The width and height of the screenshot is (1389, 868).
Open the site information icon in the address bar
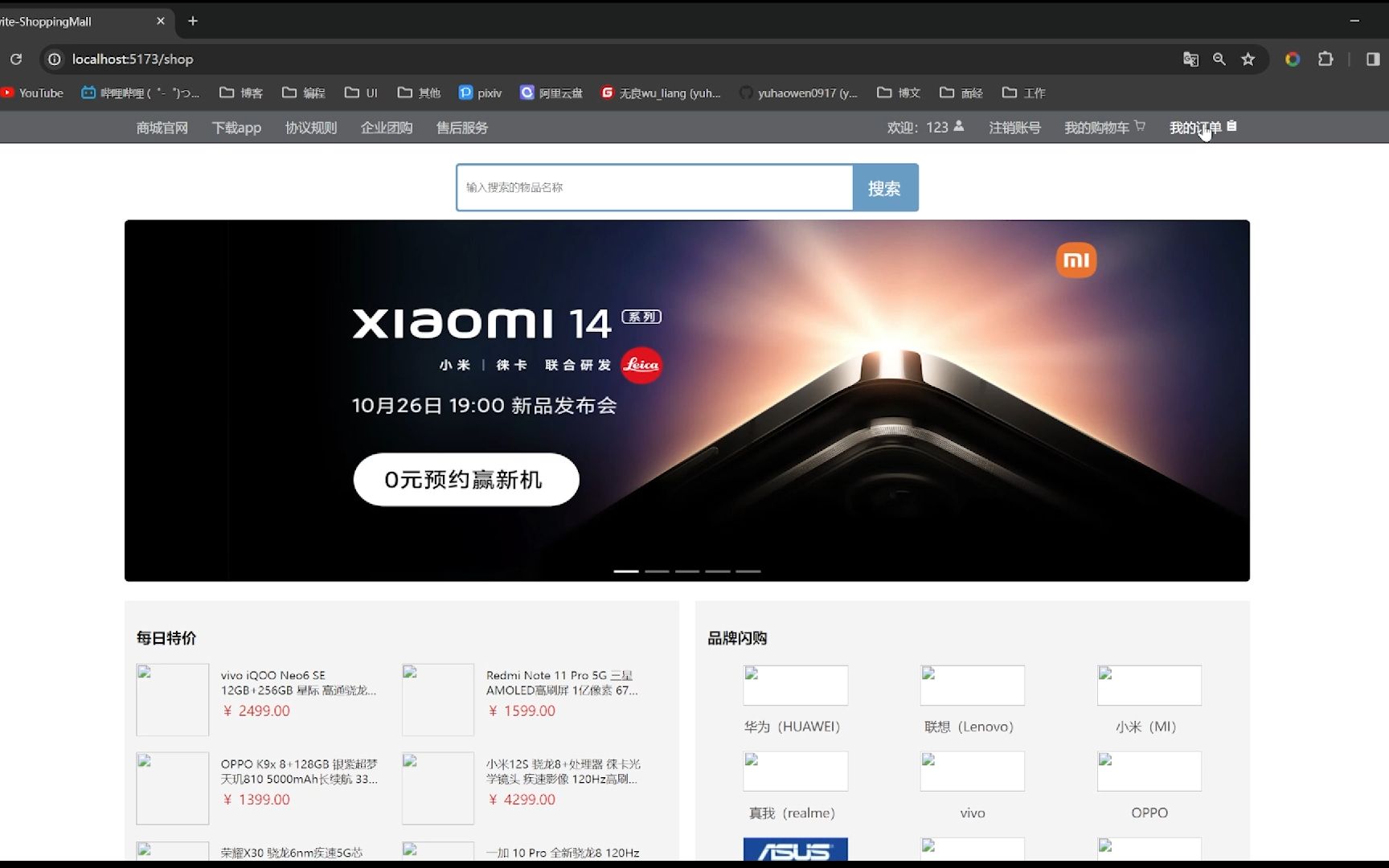(54, 59)
